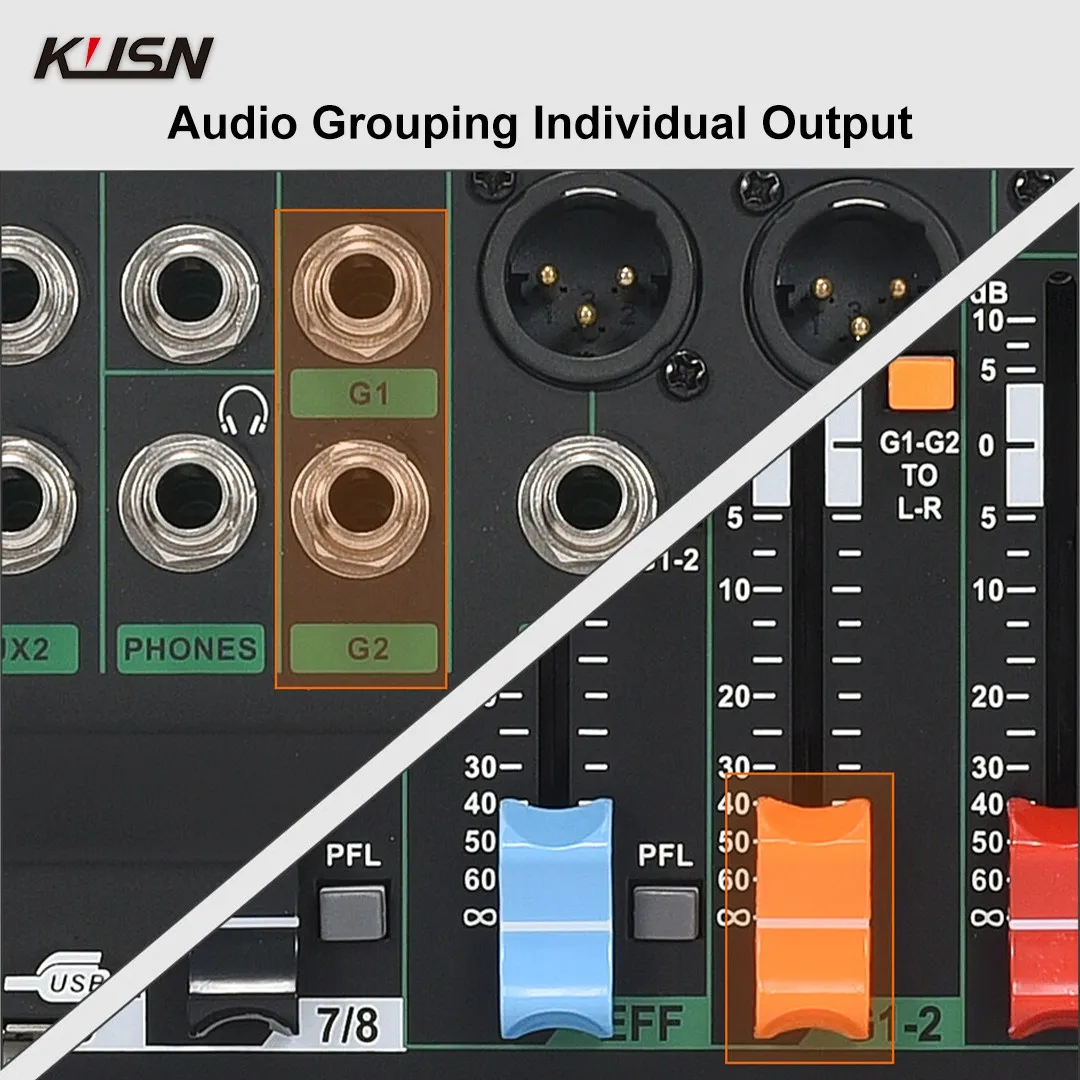Click the orange G1-2 fader cap

tap(813, 918)
